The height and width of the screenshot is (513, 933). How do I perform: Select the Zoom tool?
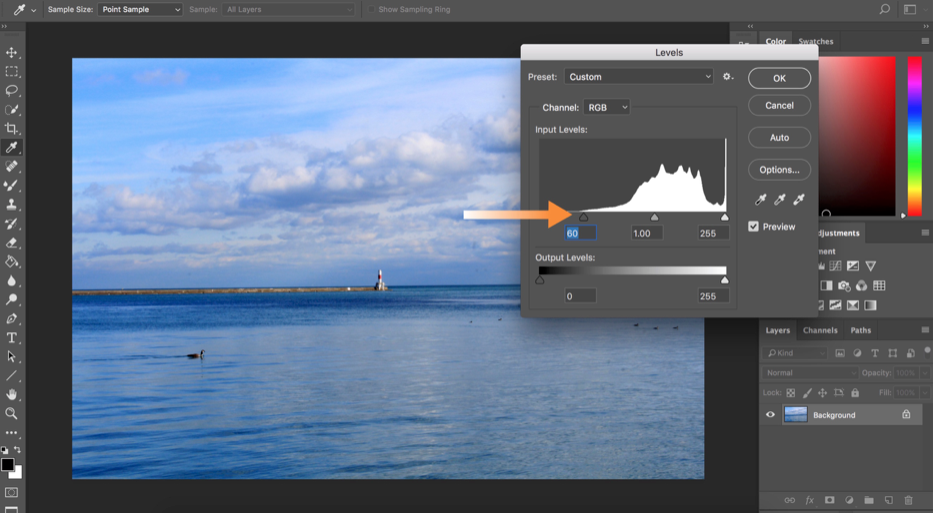tap(11, 413)
